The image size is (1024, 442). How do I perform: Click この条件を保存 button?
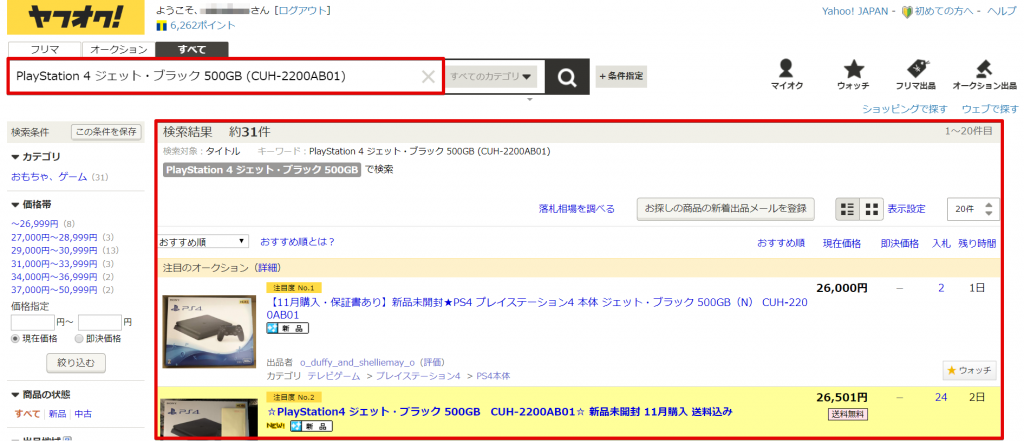coord(106,132)
